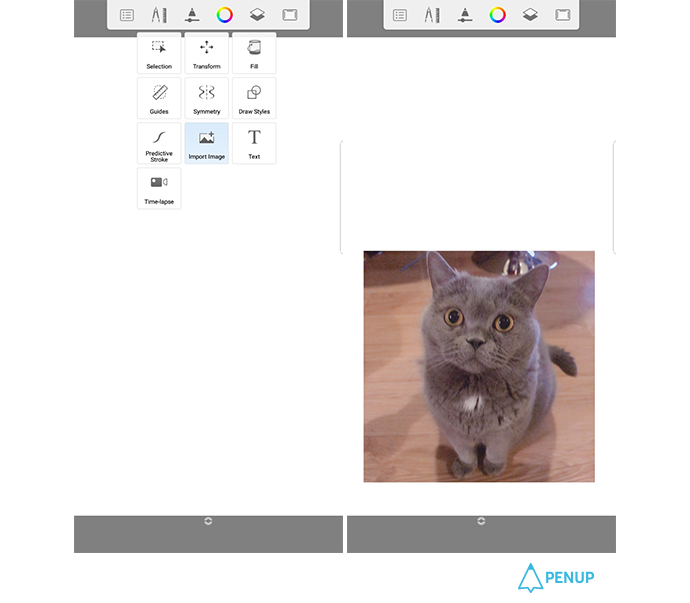The width and height of the screenshot is (690, 603).
Task: Enable Predictive Stroke
Action: 159,143
